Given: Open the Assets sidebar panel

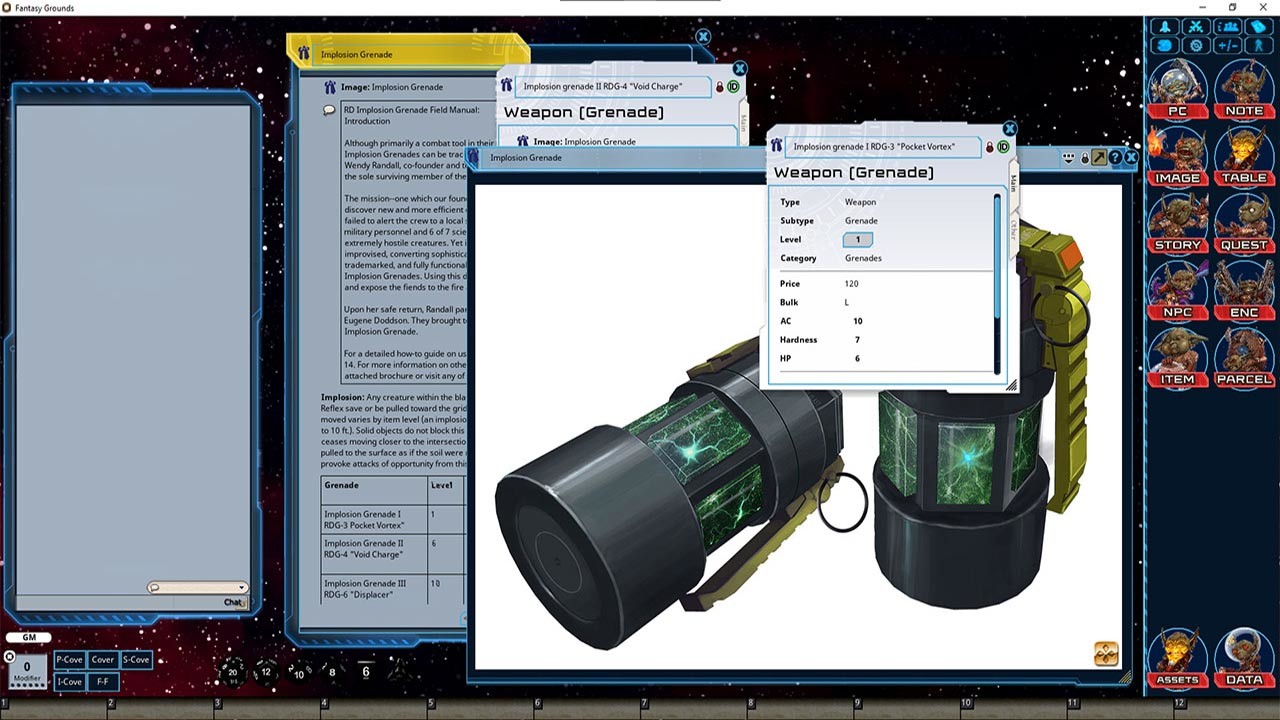Looking at the screenshot, I should tap(1176, 658).
